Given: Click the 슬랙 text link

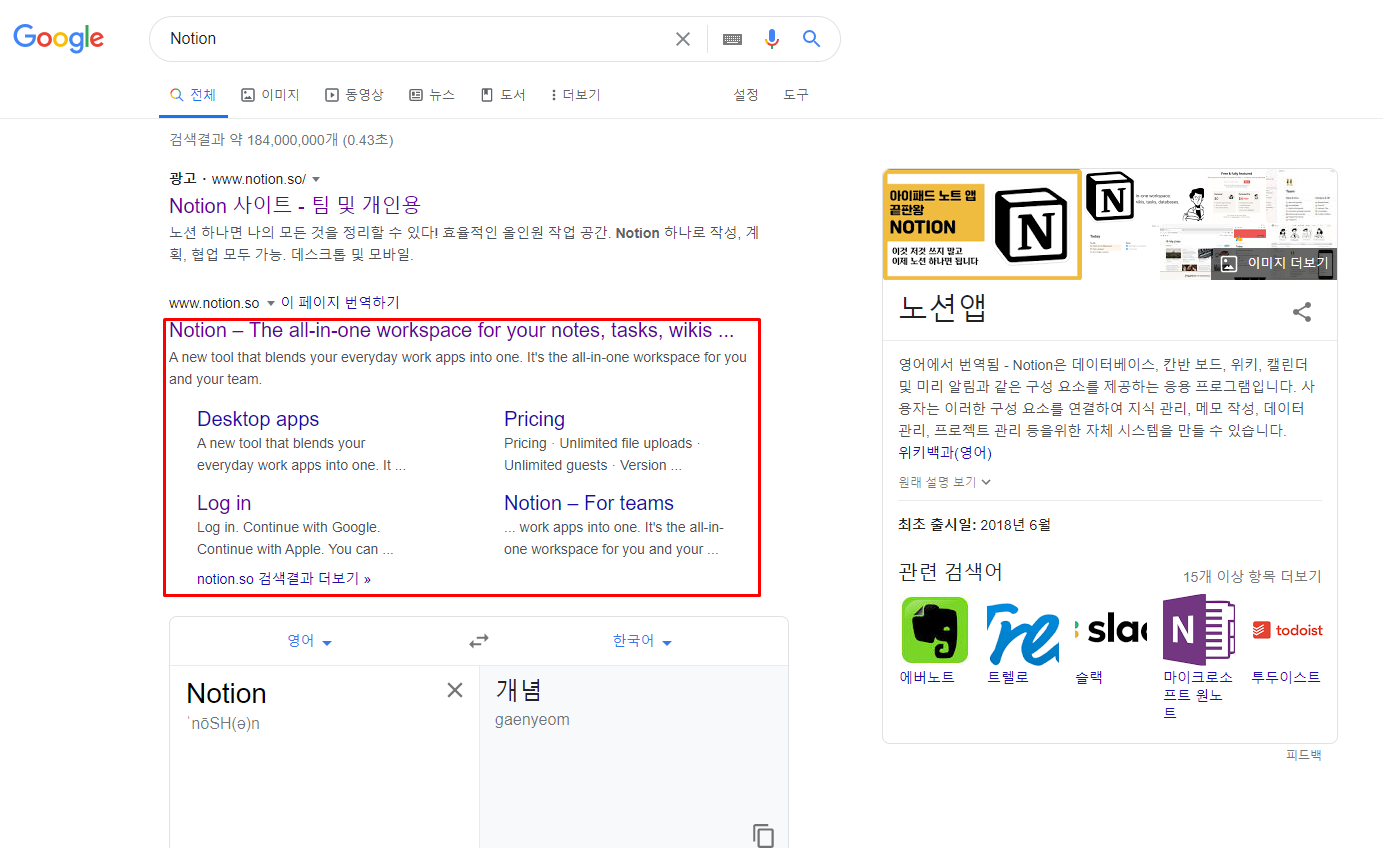Looking at the screenshot, I should 1089,677.
